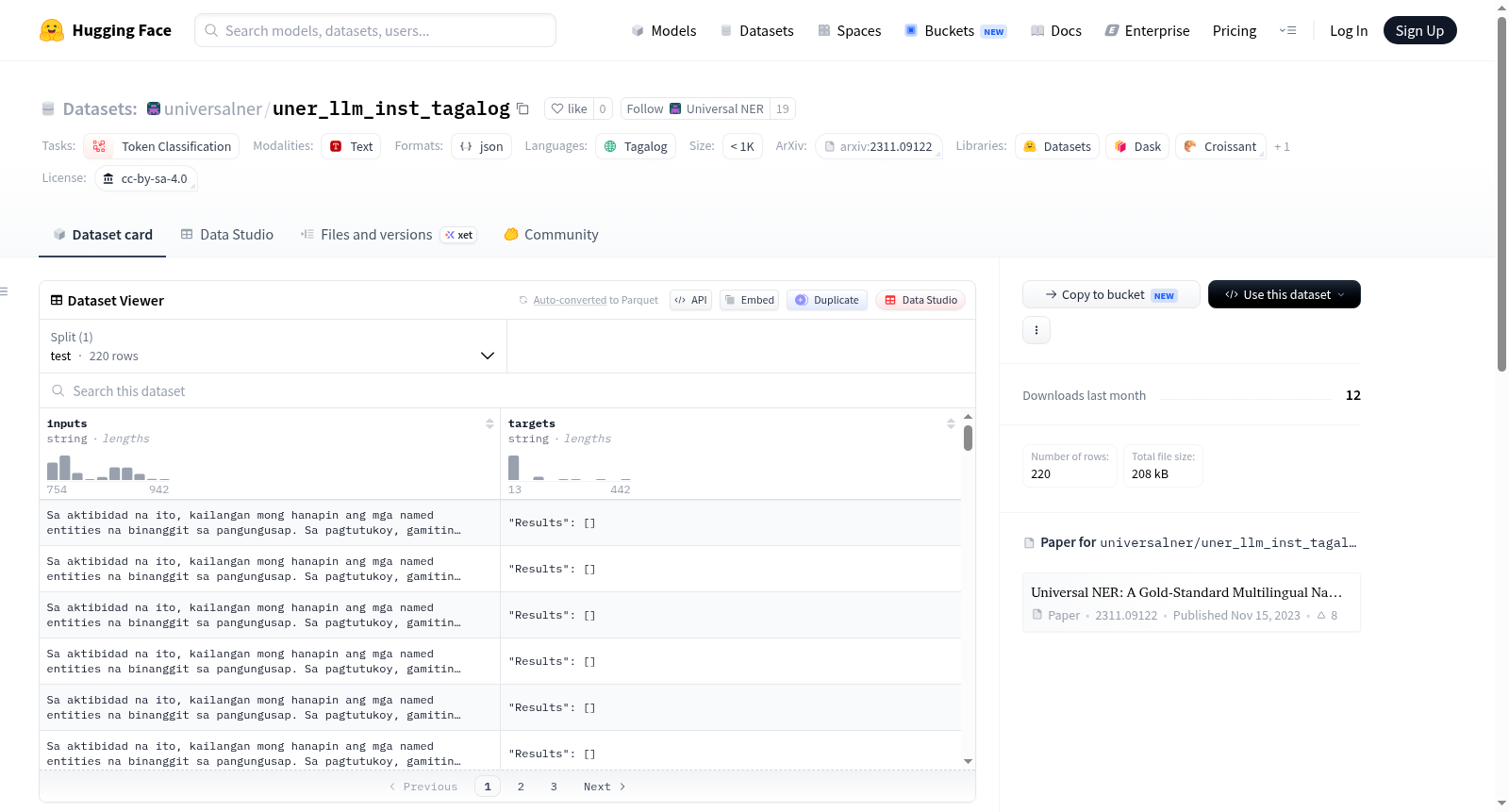
Task: Click the cc-by-sa-4.0 license tag
Action: pos(146,178)
